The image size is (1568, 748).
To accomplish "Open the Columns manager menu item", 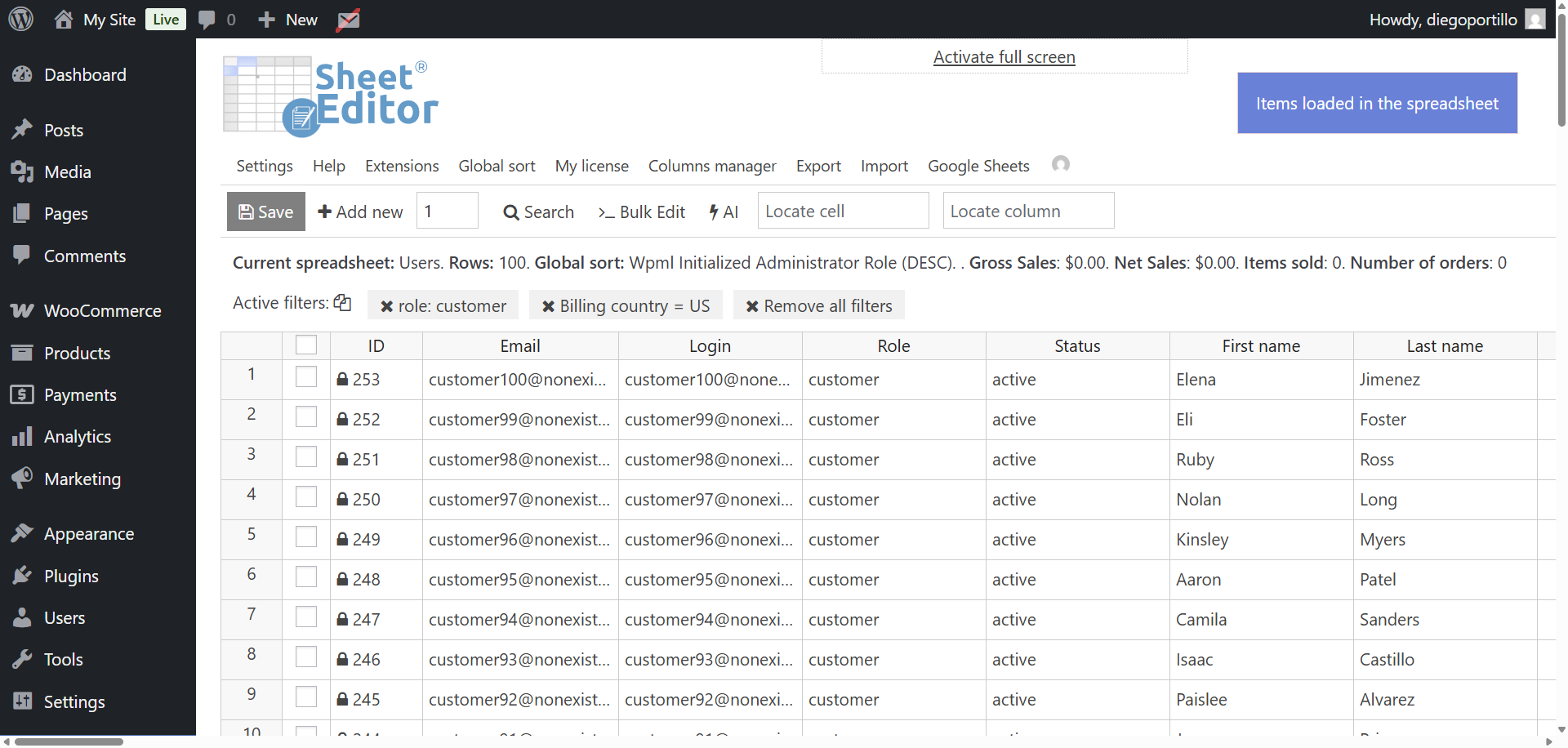I will tap(711, 166).
